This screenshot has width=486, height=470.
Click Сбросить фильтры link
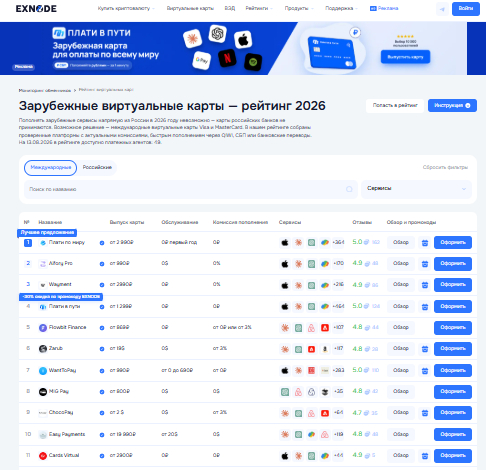(445, 167)
